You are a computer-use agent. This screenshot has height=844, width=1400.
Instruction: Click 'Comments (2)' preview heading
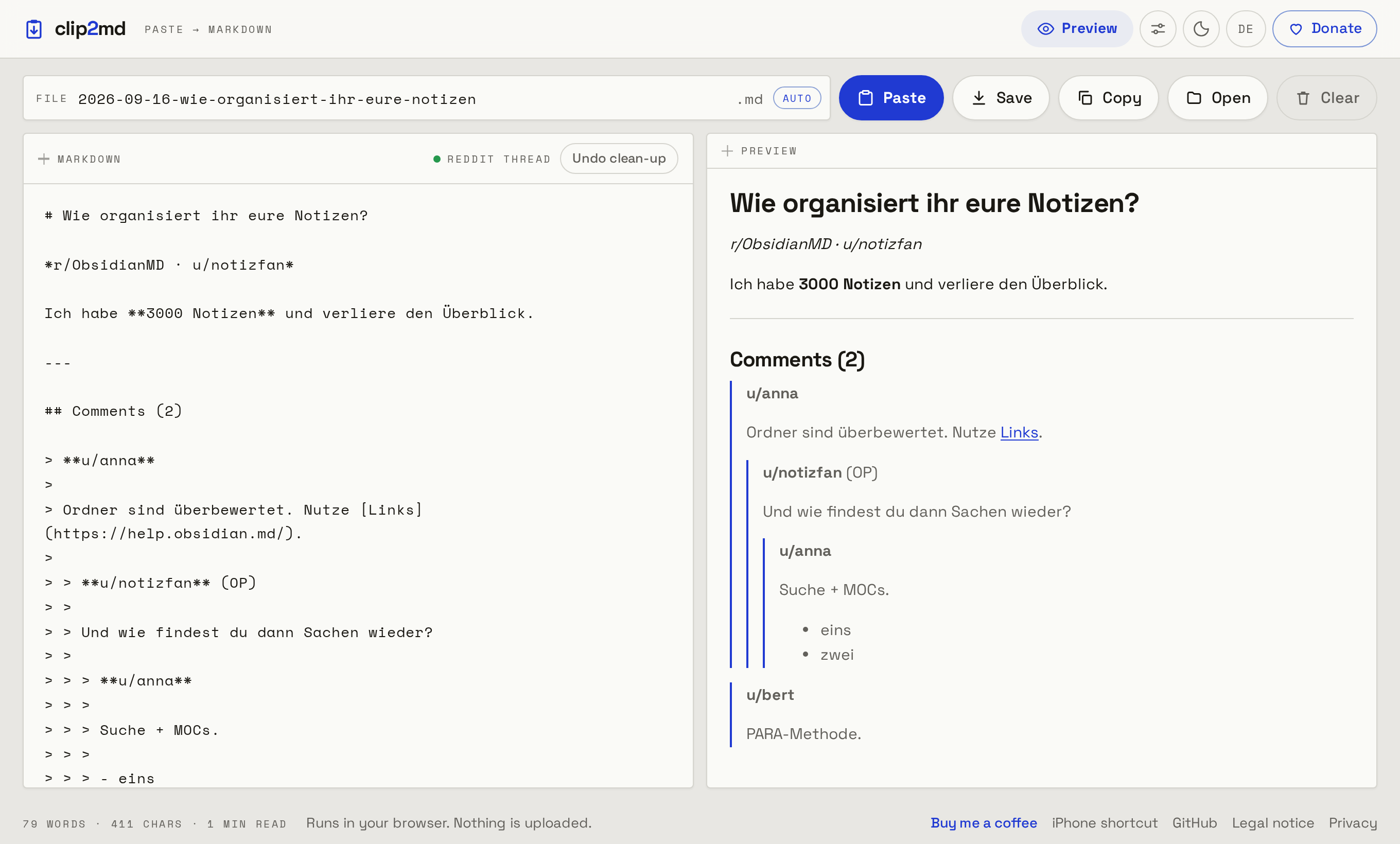797,360
